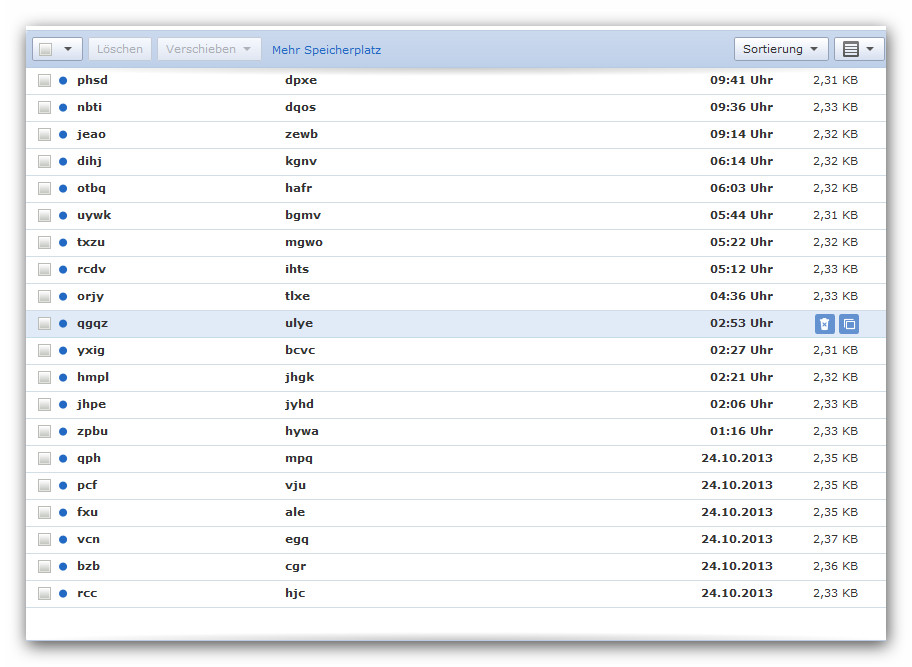Click the subject cgr
The height and width of the screenshot is (667, 912).
point(295,566)
